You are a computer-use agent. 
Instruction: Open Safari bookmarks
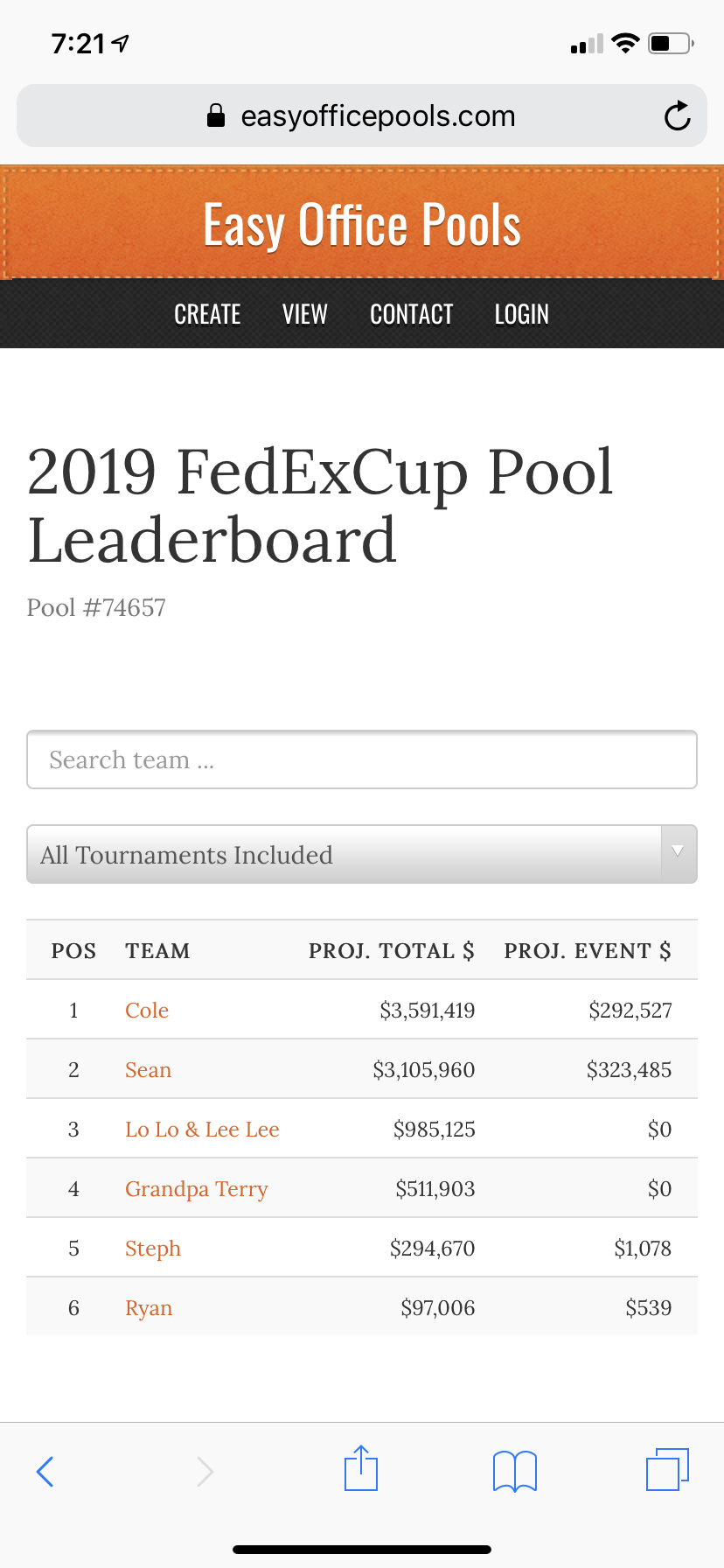tap(515, 1470)
